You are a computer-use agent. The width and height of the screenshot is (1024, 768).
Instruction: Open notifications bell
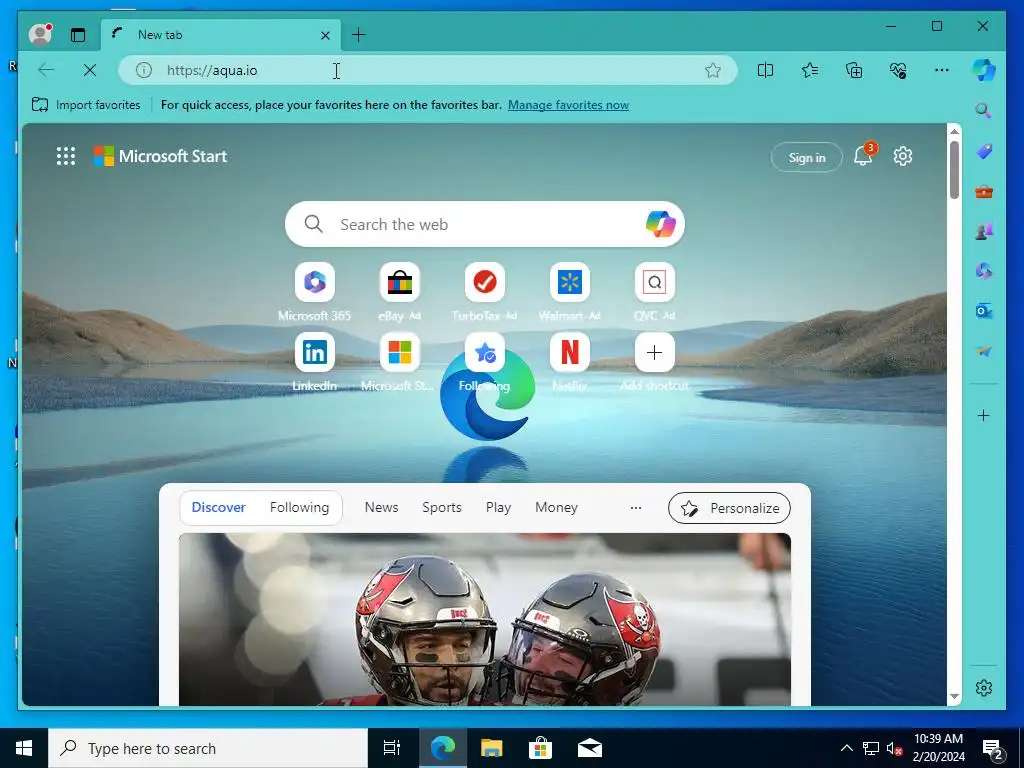[x=863, y=156]
